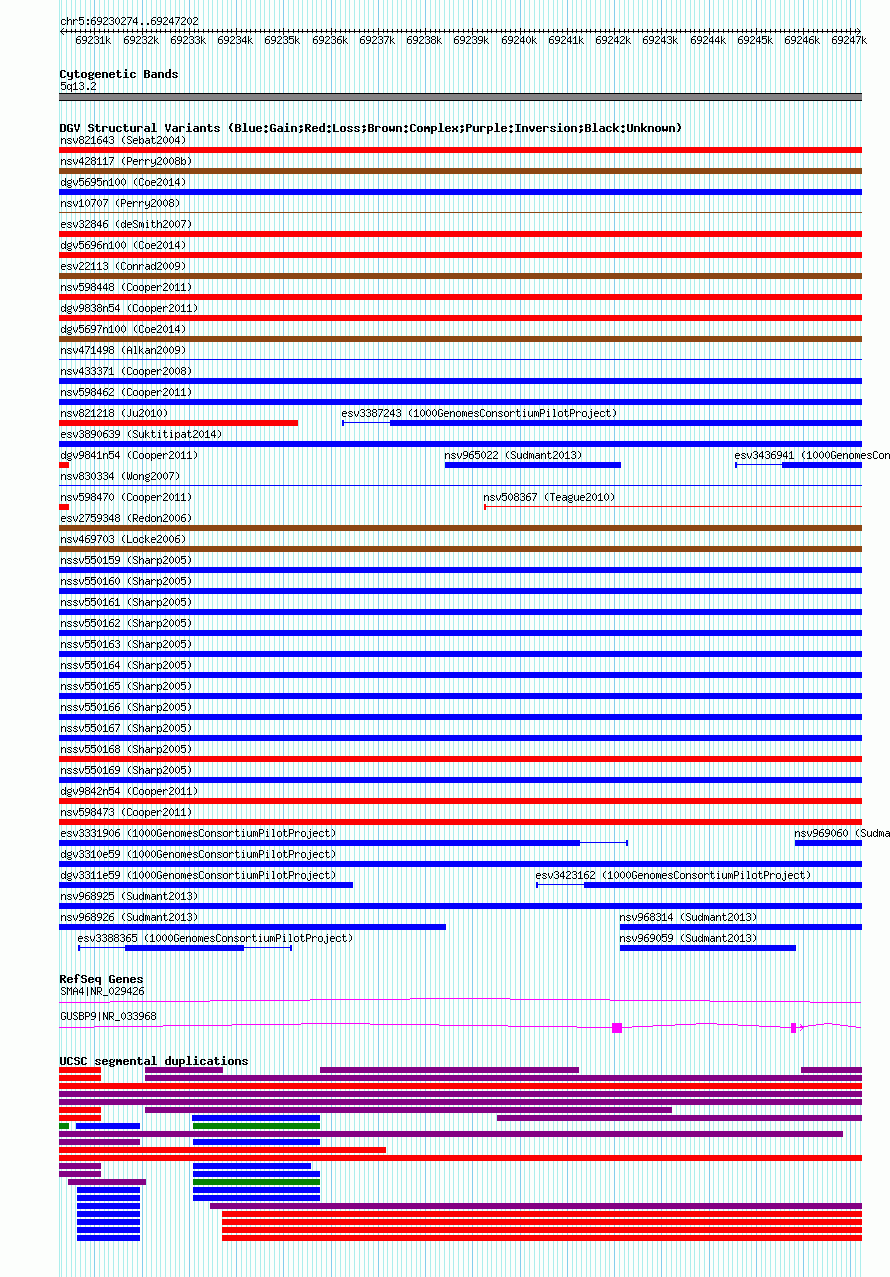Open the DGV Structural Variants track title

click(371, 128)
